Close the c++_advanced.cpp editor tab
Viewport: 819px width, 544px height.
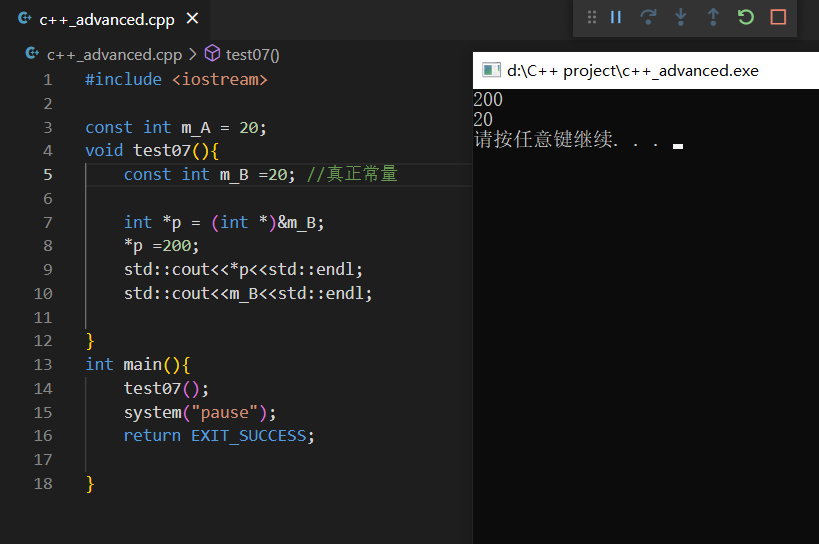193,19
